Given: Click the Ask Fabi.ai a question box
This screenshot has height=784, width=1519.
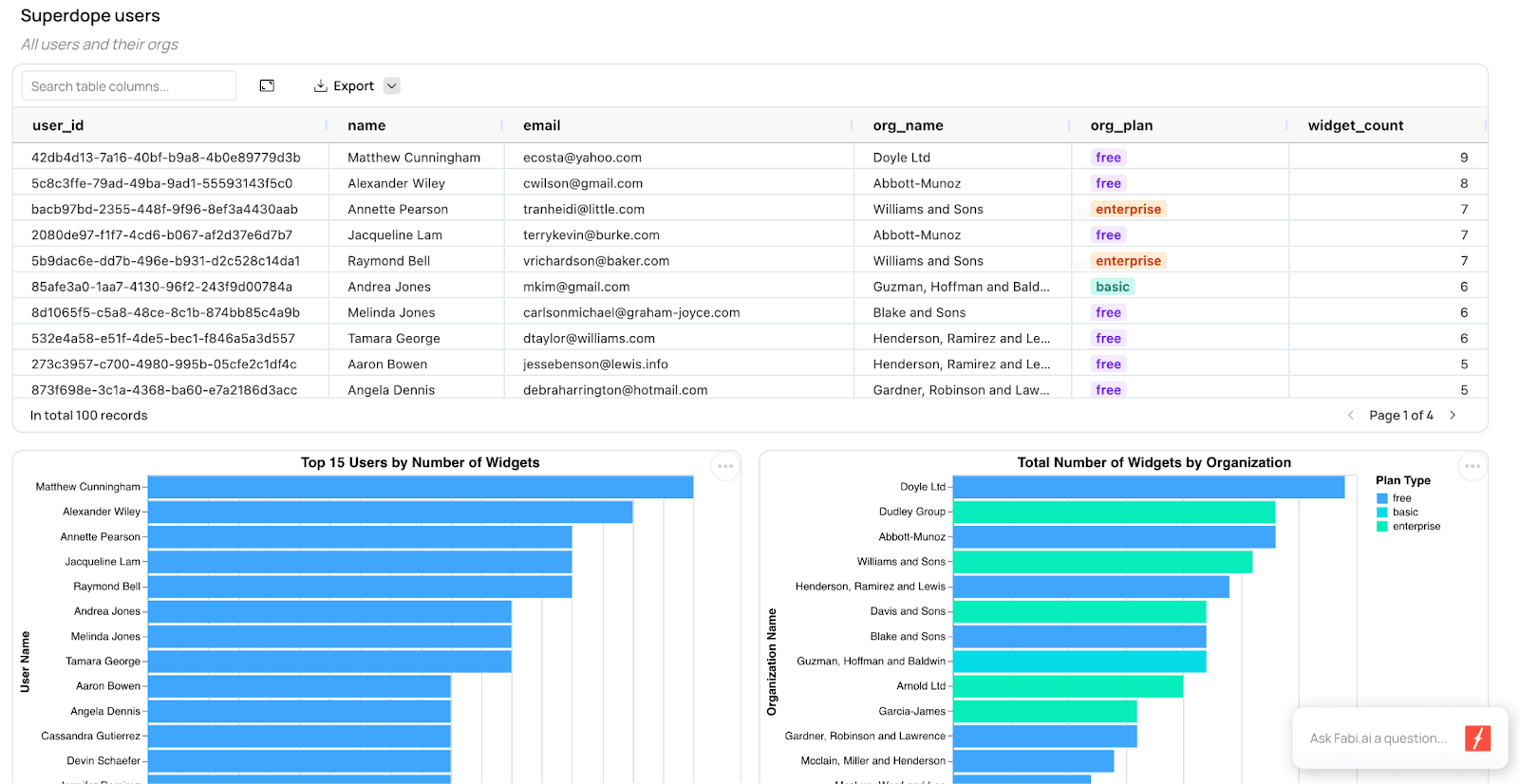Looking at the screenshot, I should 1378,738.
